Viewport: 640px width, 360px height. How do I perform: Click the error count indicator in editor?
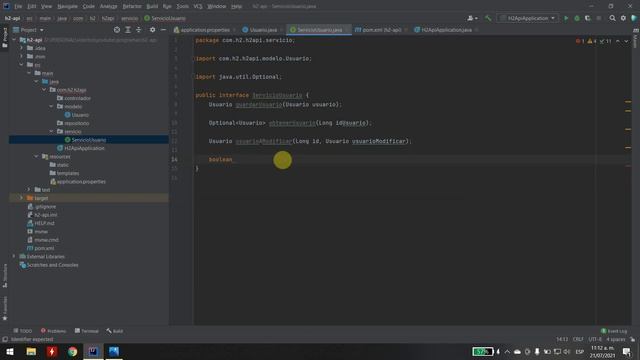tap(580, 41)
